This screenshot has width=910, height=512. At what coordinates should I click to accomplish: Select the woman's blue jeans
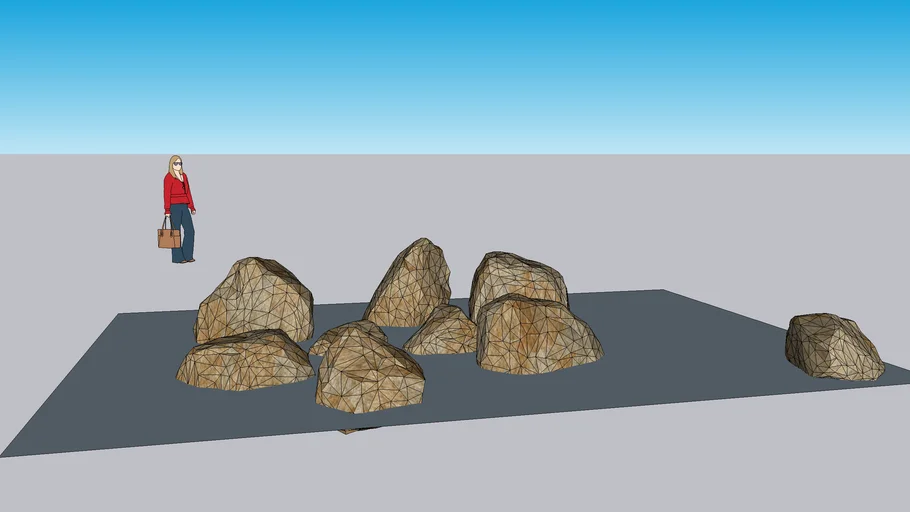(x=183, y=234)
